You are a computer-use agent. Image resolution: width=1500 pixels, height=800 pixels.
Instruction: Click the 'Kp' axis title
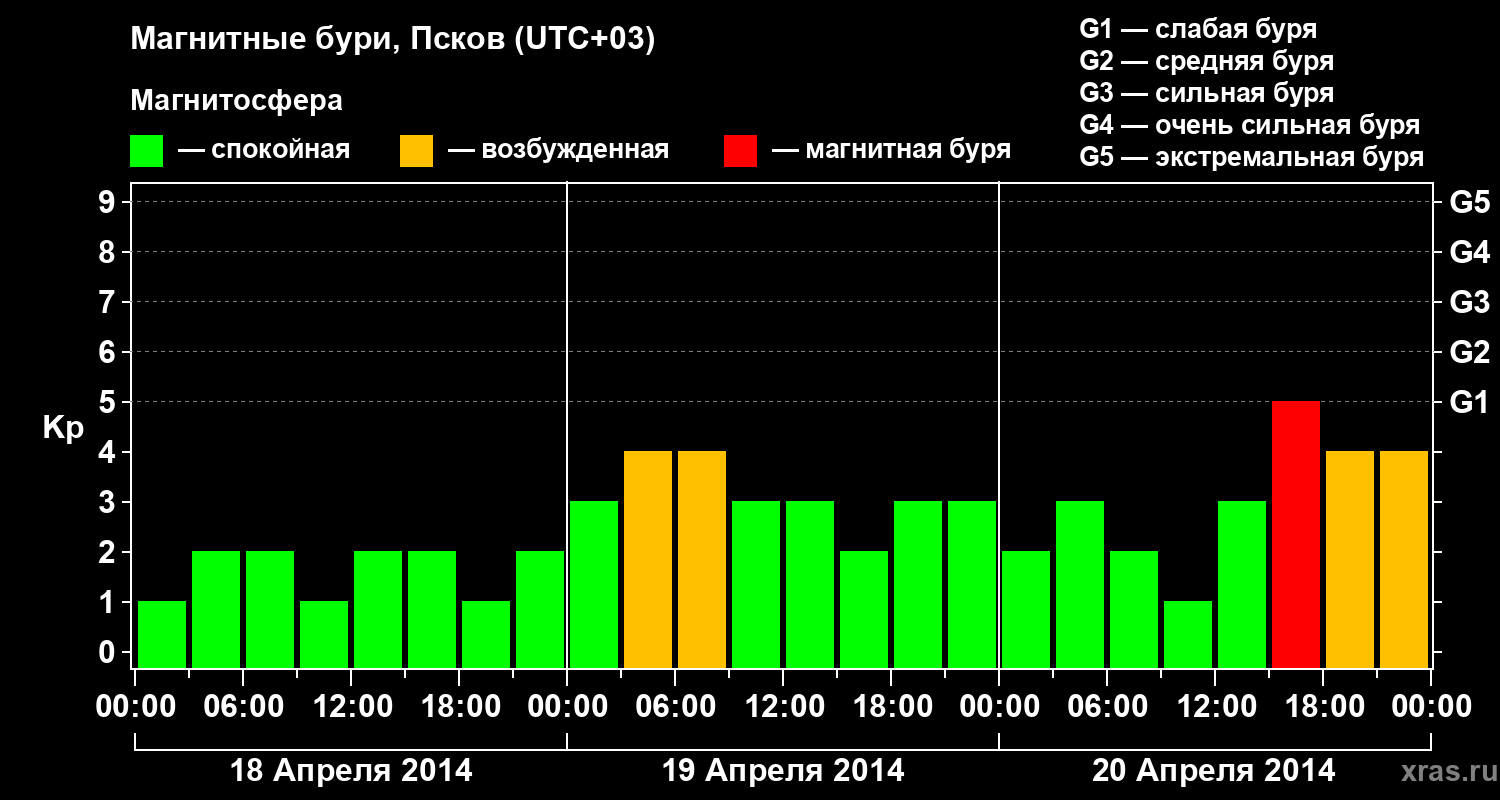coord(63,428)
